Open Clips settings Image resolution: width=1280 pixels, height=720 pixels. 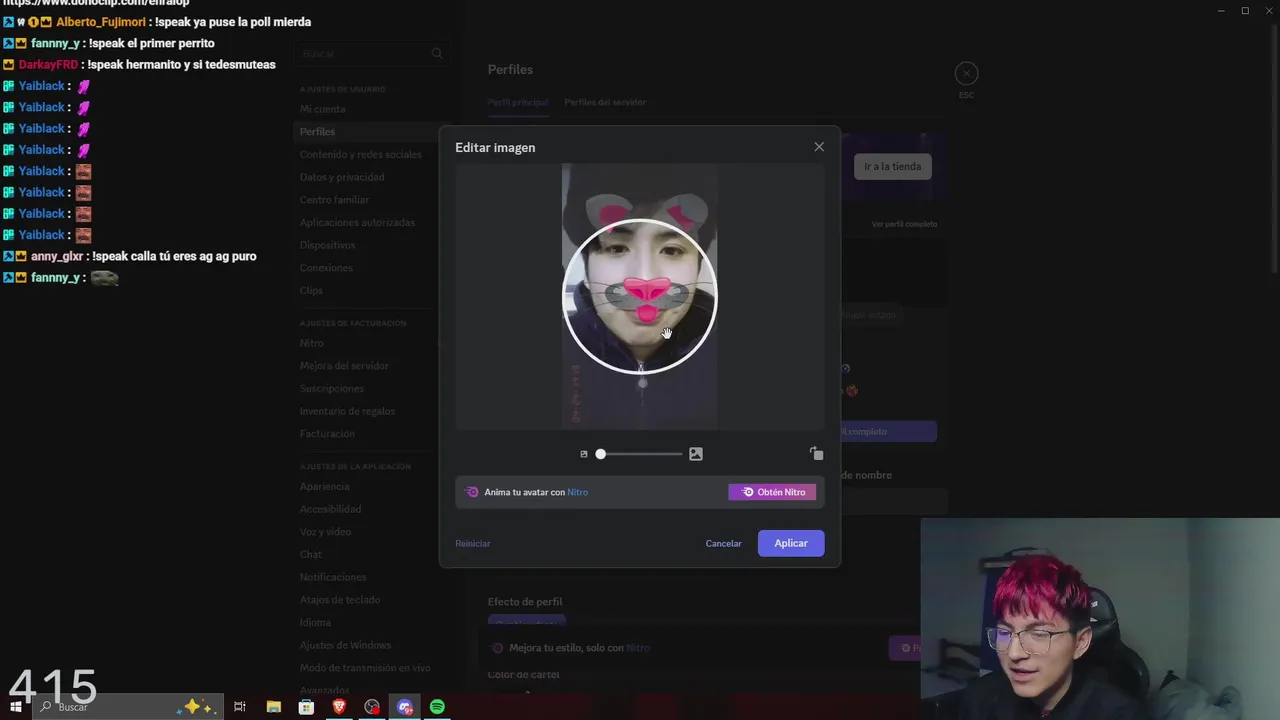pyautogui.click(x=311, y=290)
